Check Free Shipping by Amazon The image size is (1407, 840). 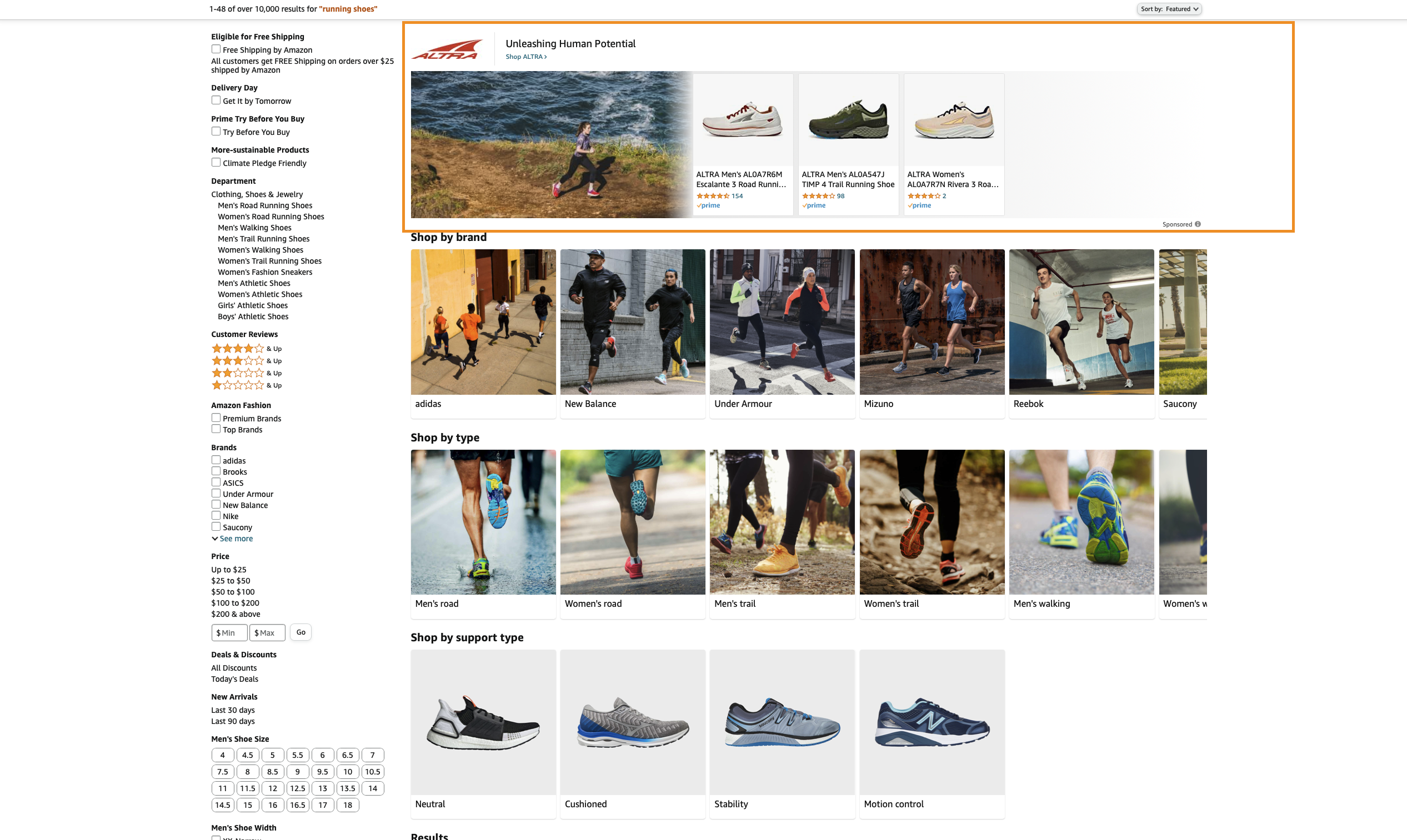click(x=216, y=49)
